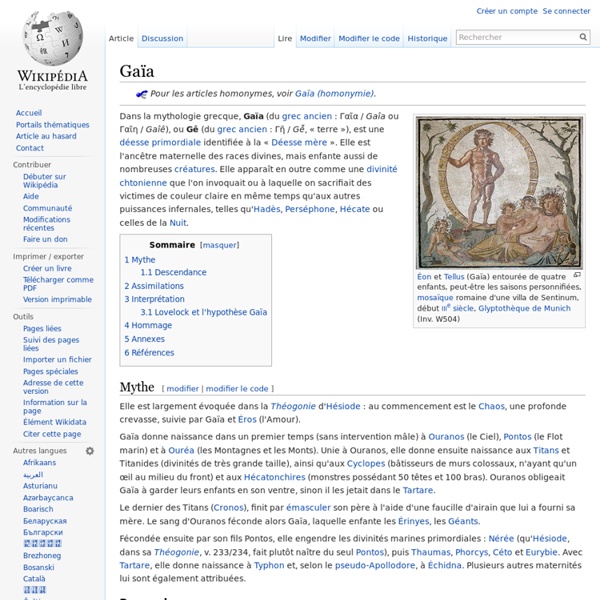This screenshot has width=600, height=600.
Task: Open Modifications récentes
Action: point(47,223)
